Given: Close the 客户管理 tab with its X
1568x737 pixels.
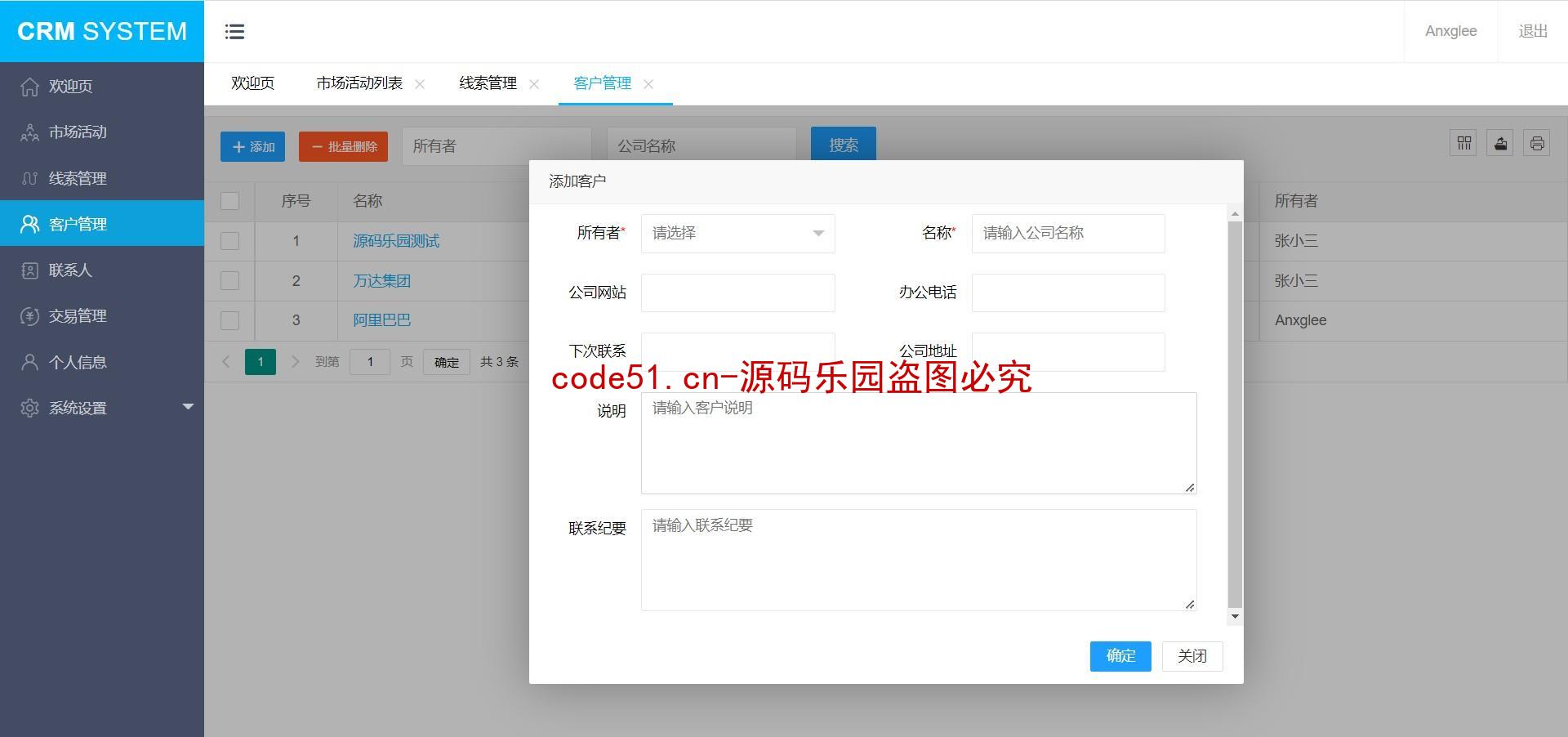Looking at the screenshot, I should tap(648, 84).
